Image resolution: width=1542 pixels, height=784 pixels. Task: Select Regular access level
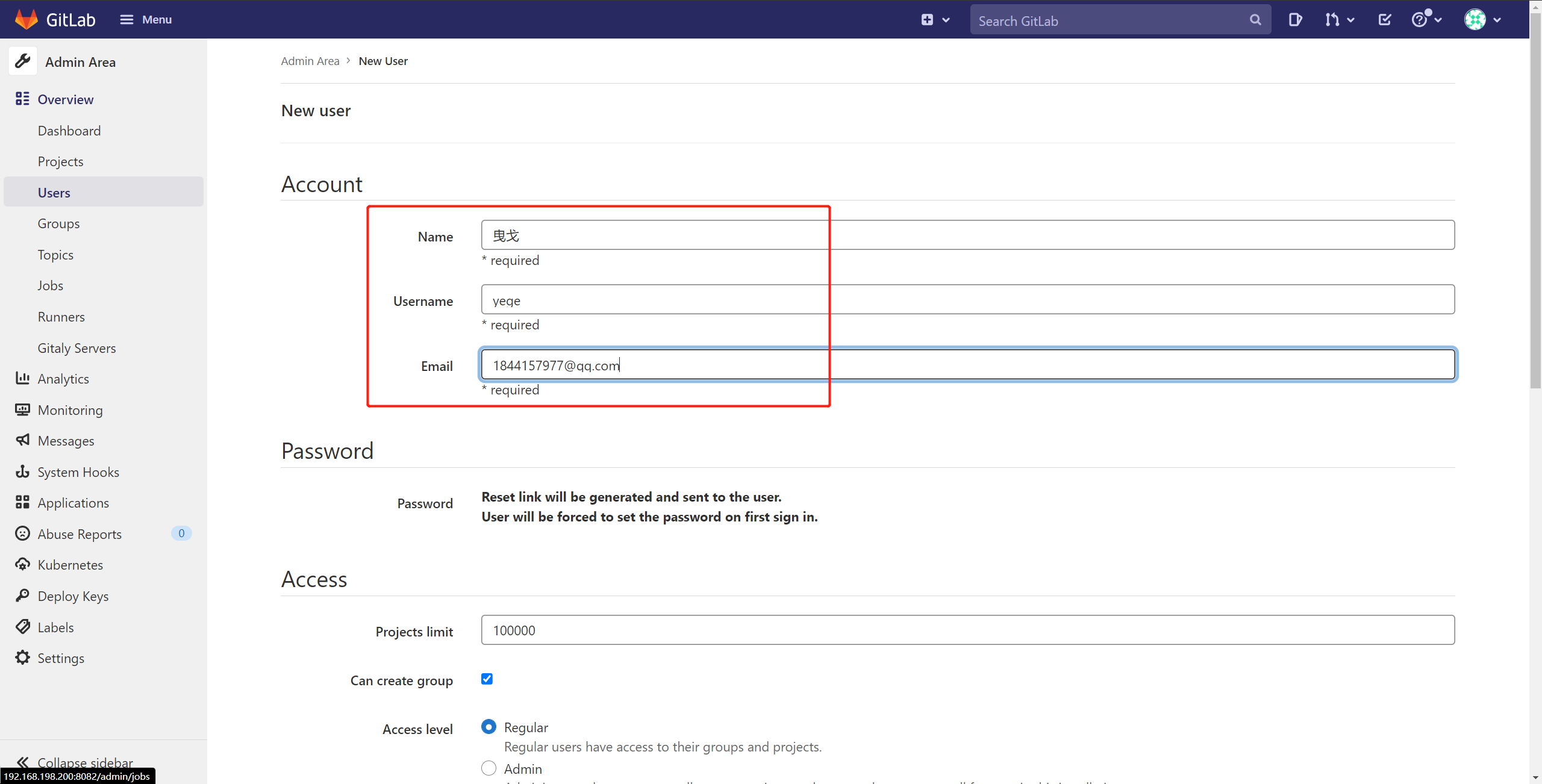(x=489, y=727)
